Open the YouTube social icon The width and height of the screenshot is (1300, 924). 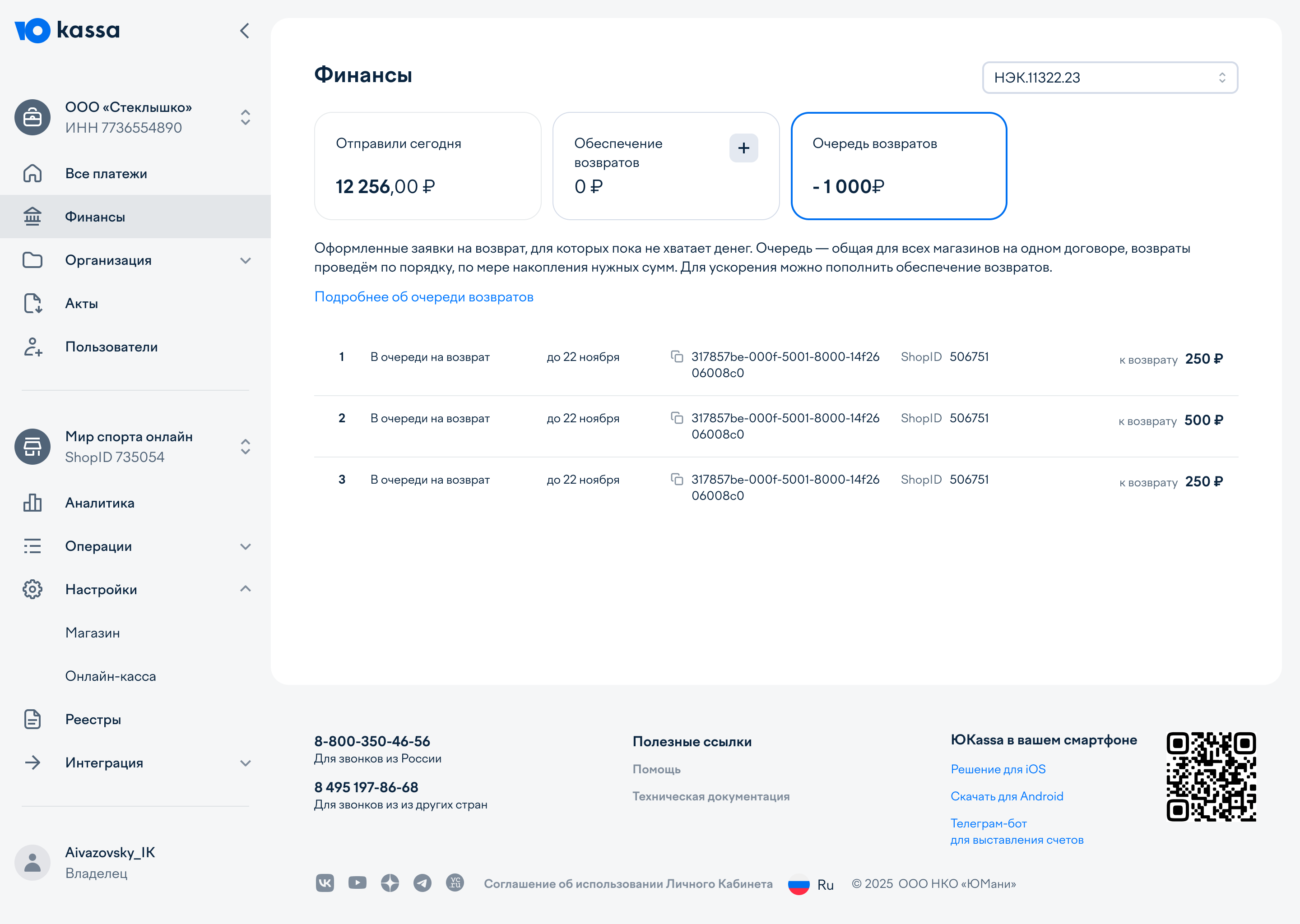click(x=357, y=883)
